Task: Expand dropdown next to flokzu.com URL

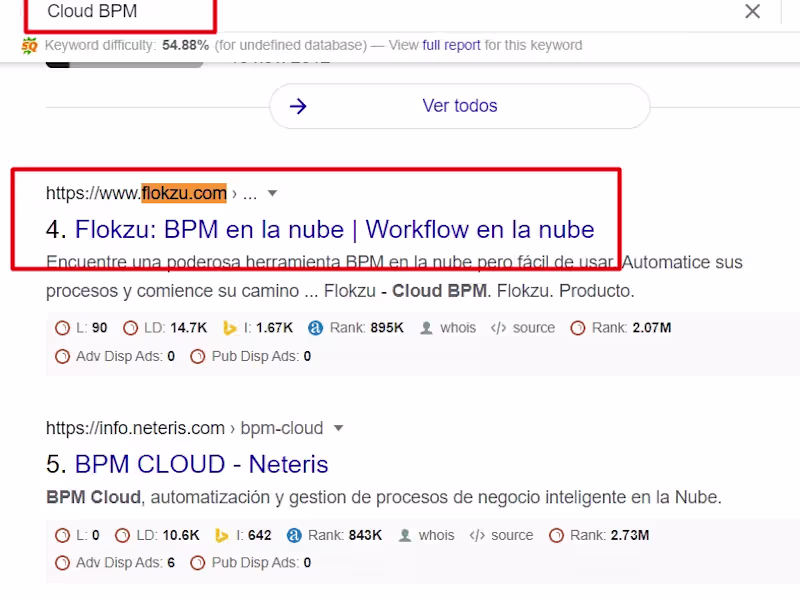Action: pos(272,193)
